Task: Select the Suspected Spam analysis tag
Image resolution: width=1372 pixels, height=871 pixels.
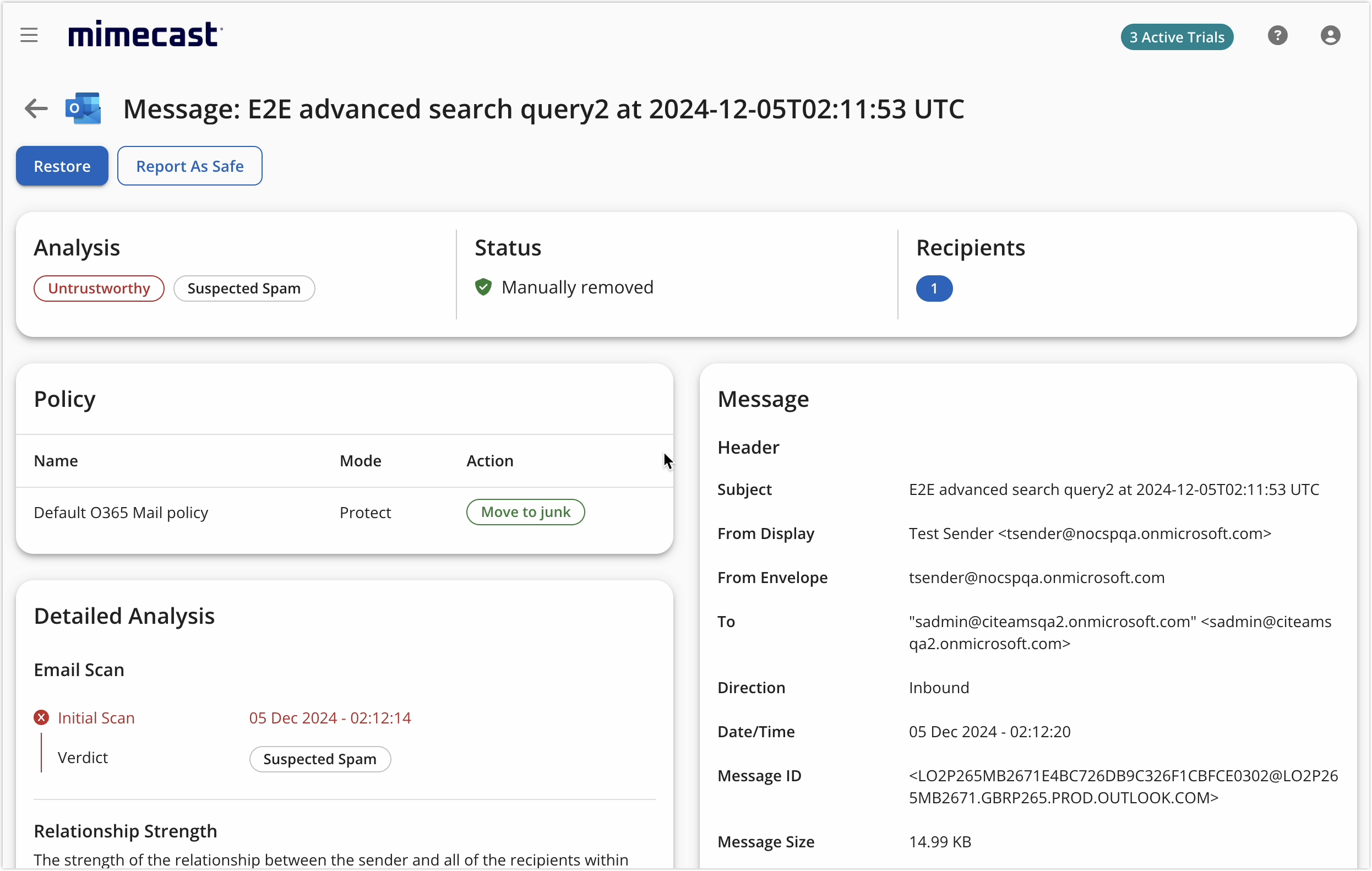Action: [244, 288]
